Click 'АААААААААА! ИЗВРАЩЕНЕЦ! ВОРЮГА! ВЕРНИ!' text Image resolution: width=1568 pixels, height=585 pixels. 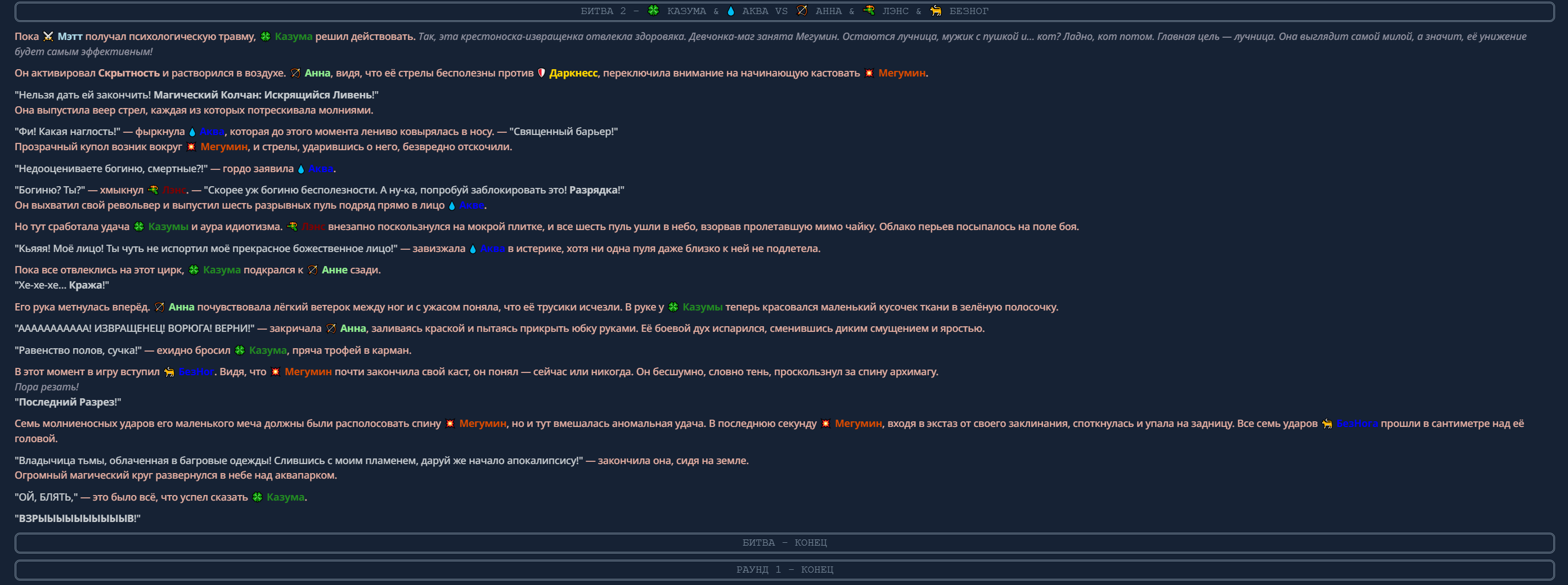click(134, 328)
